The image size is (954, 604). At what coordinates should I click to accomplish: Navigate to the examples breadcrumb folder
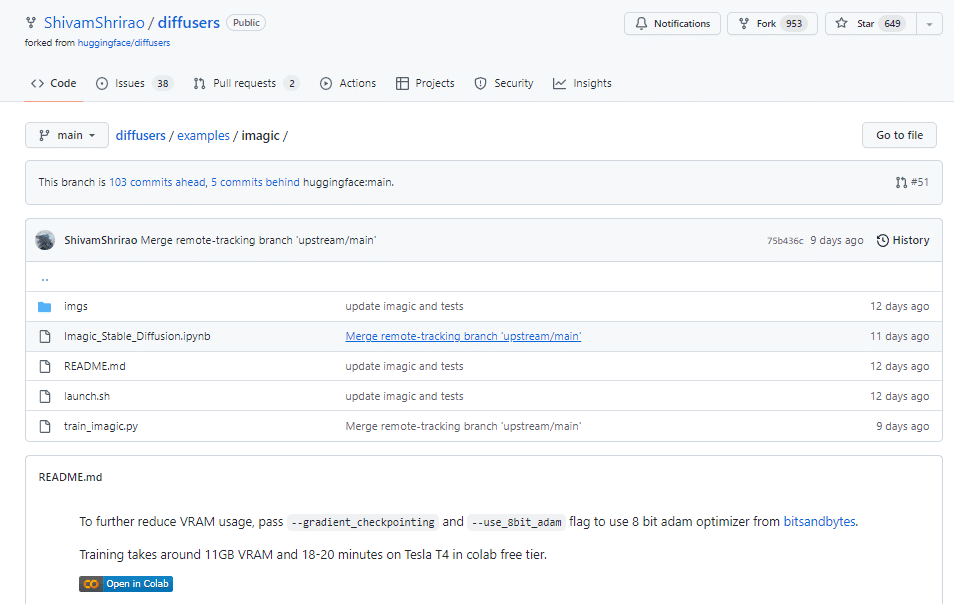[x=203, y=135]
